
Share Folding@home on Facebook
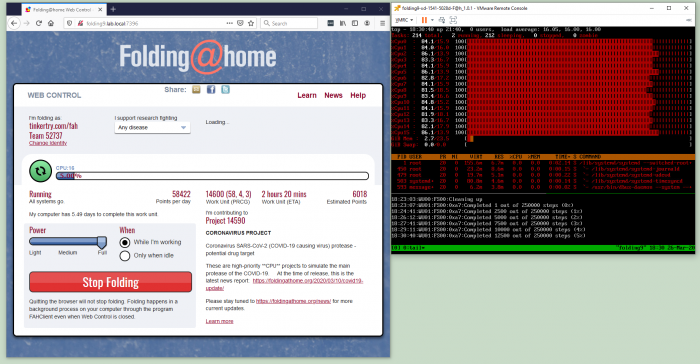pos(211,90)
